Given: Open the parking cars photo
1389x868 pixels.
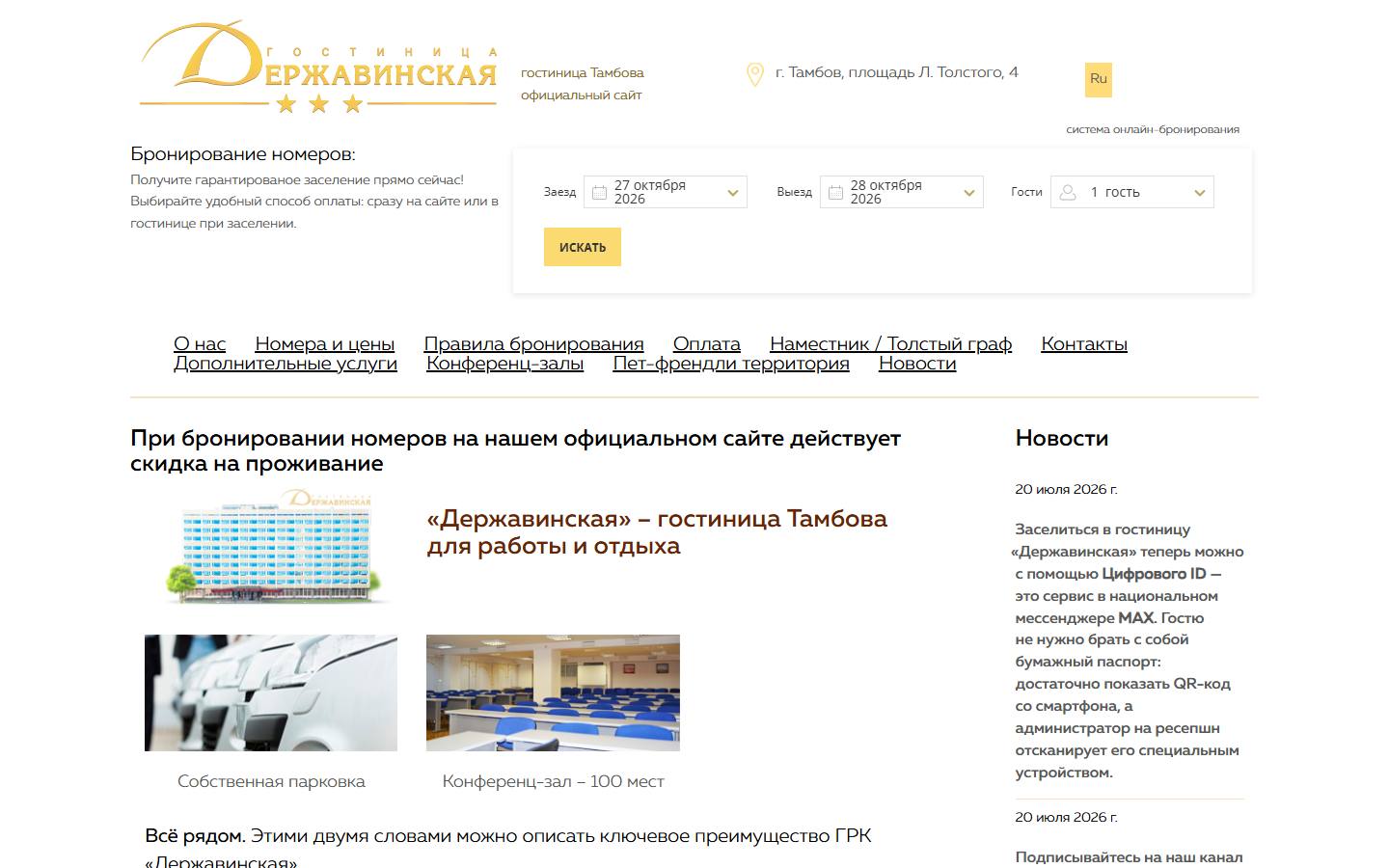Looking at the screenshot, I should (x=271, y=692).
